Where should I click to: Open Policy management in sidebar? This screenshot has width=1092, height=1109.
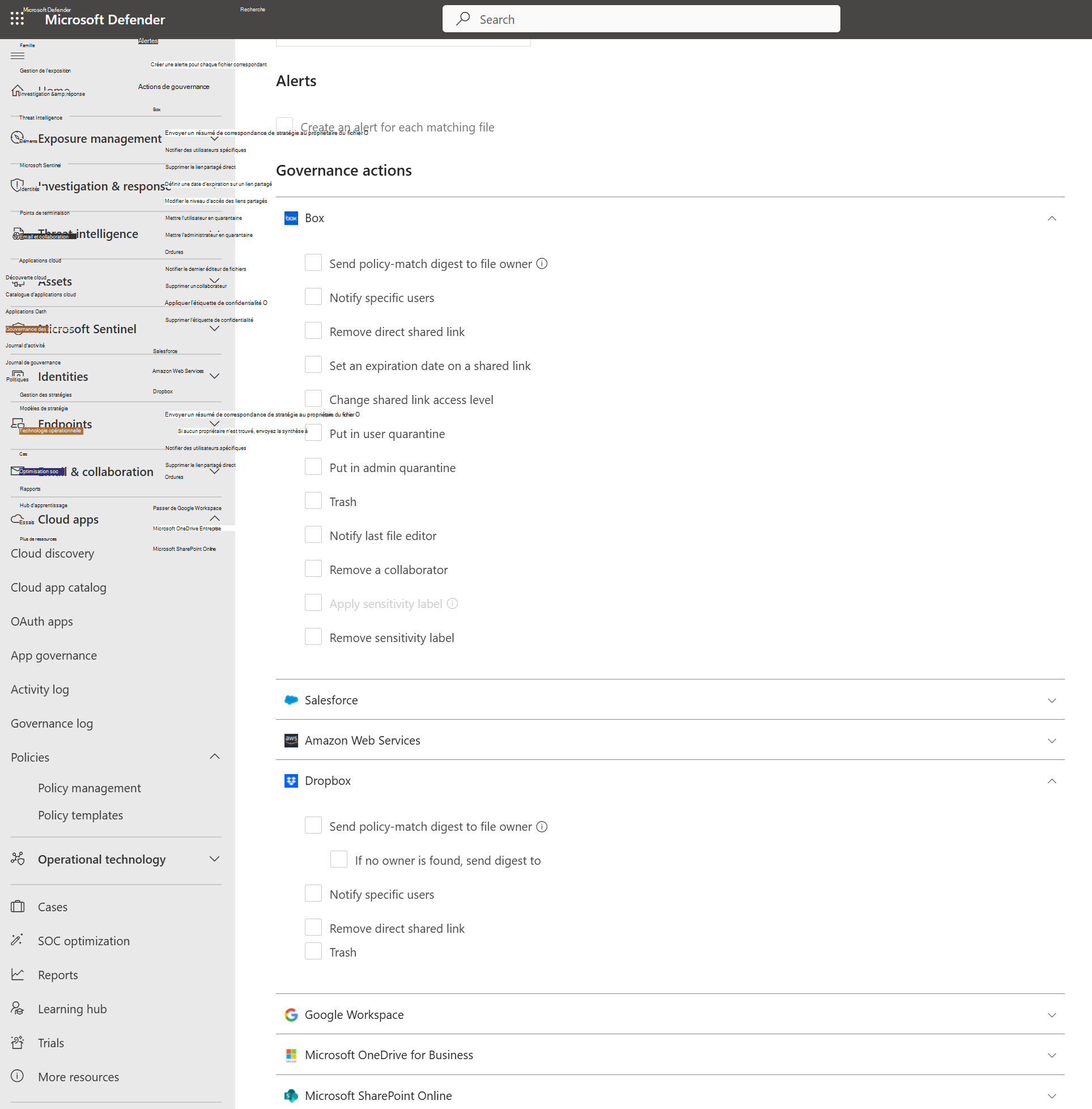click(x=89, y=788)
